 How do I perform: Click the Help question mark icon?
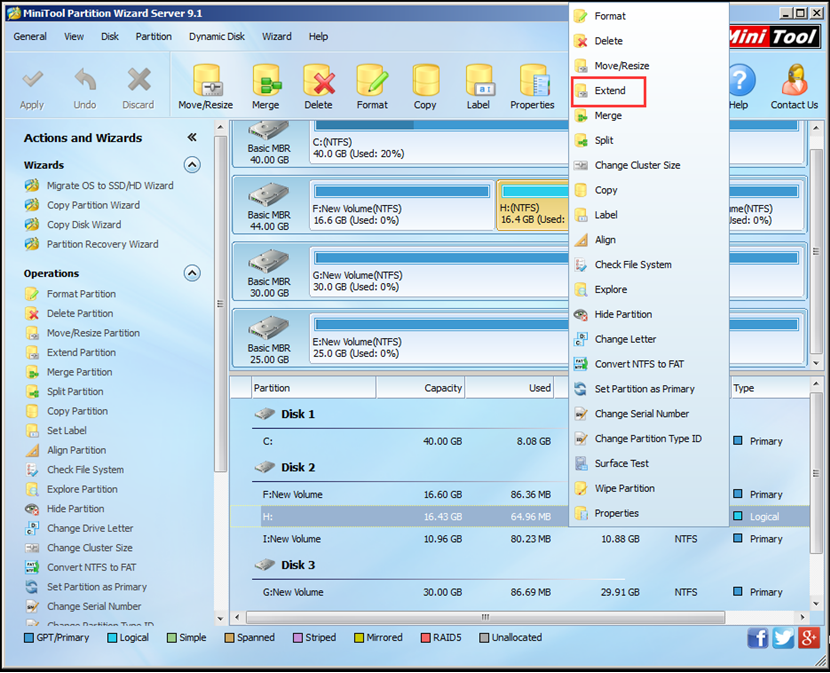(x=741, y=80)
